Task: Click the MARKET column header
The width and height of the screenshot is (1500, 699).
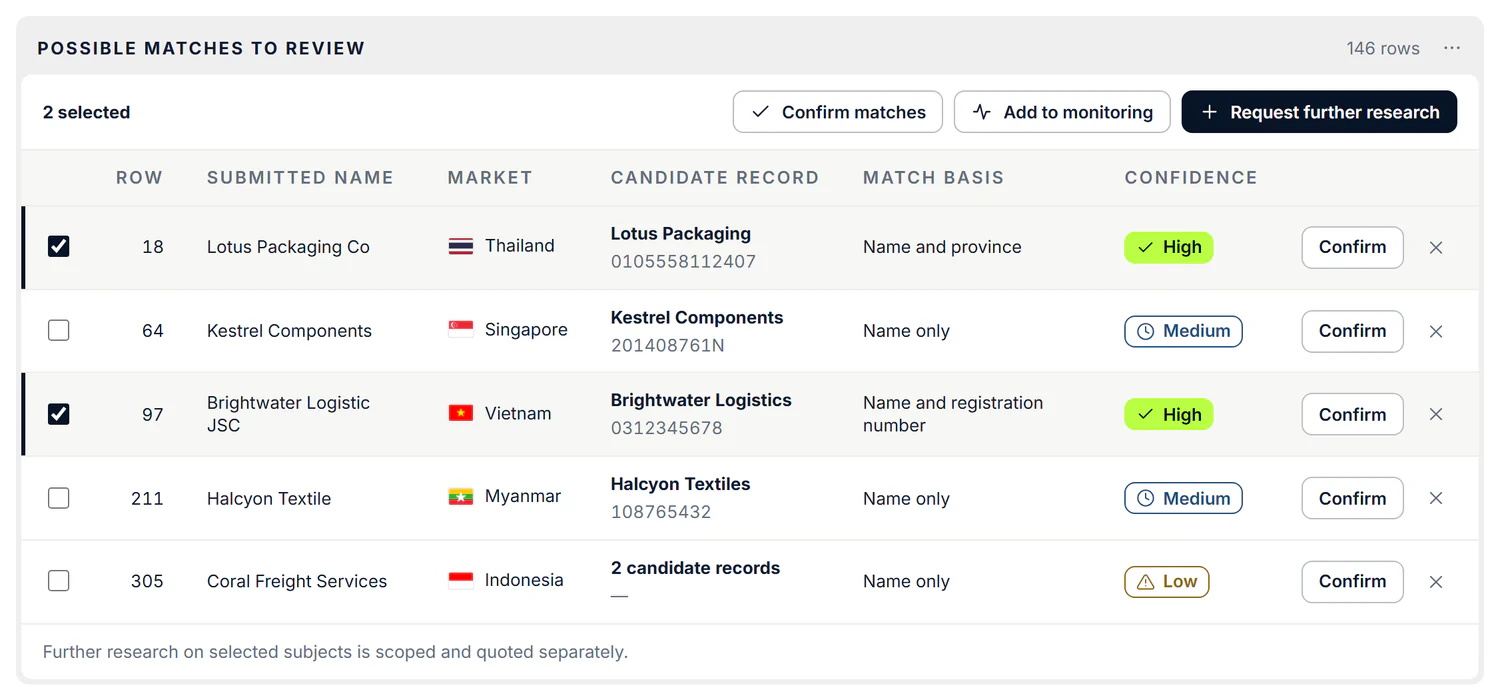Action: (490, 178)
